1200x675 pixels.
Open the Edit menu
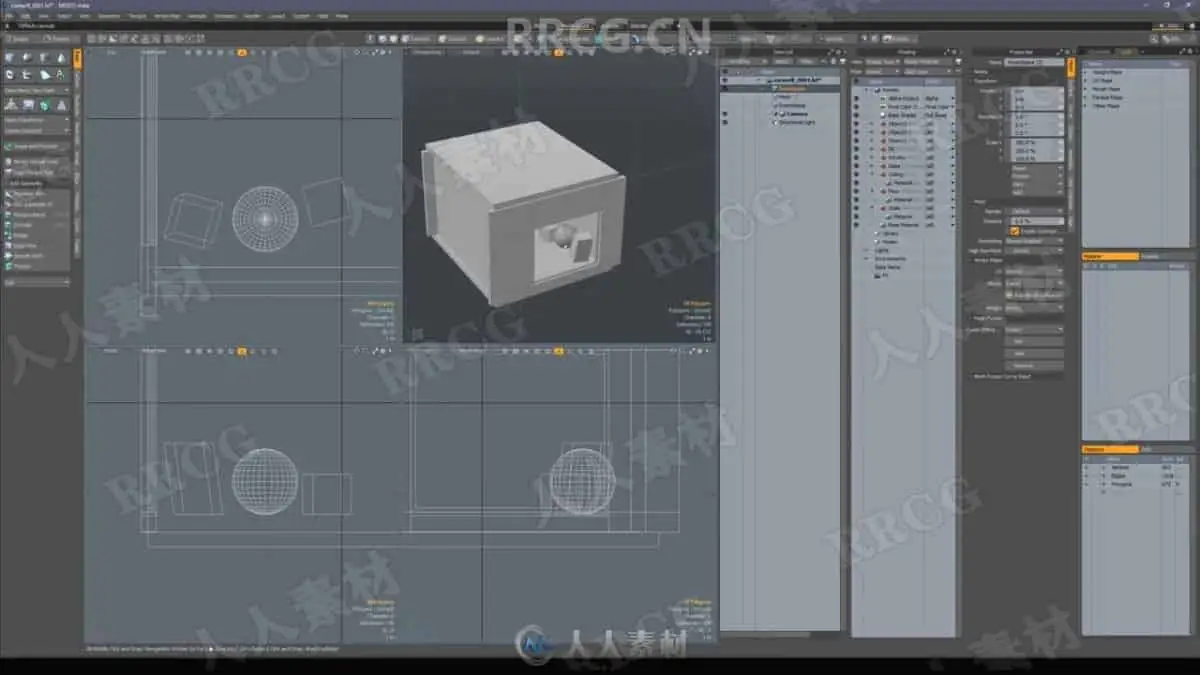26,16
